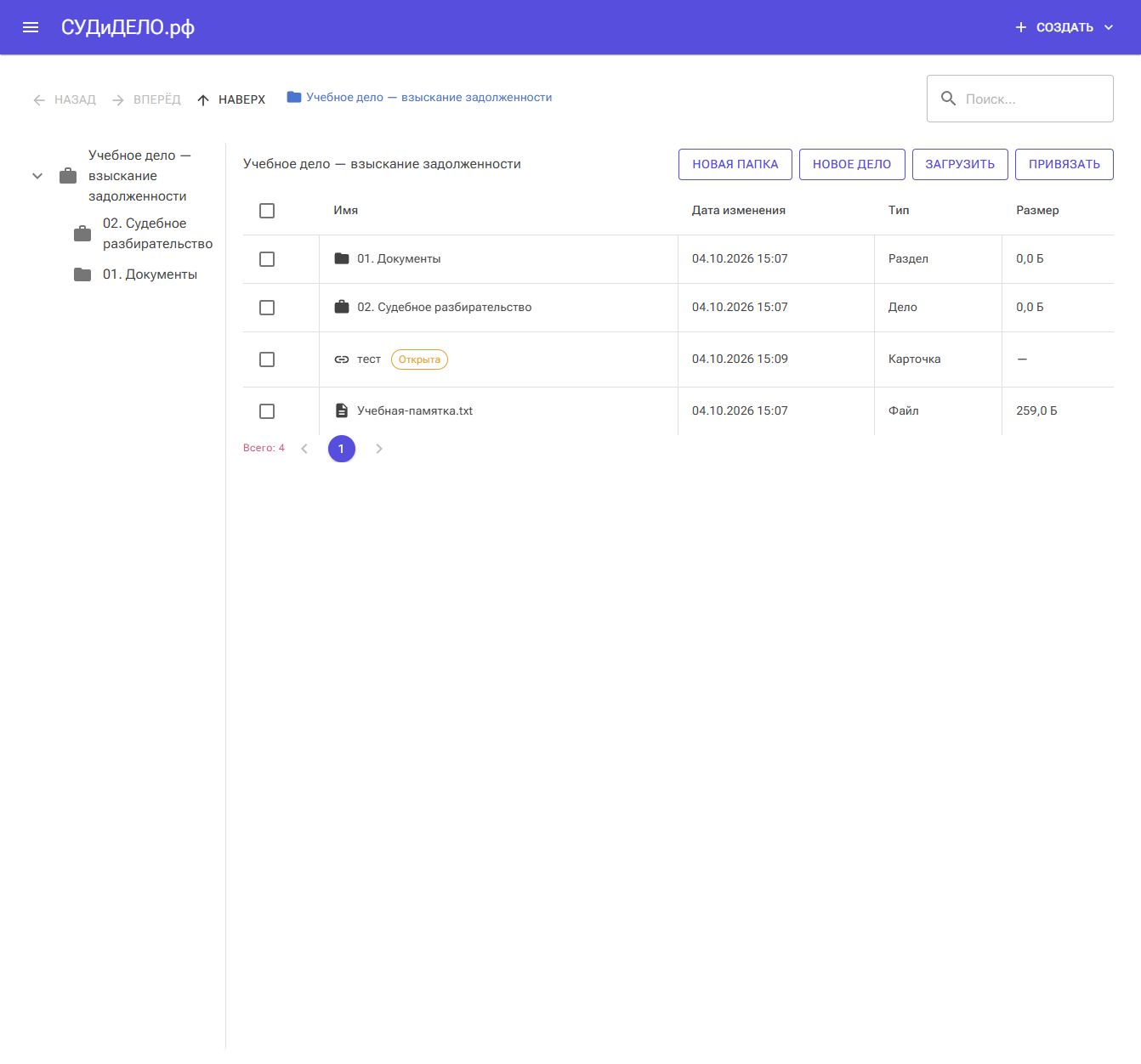Click the Открыта status badge
This screenshot has height=1064, width=1141.
pyautogui.click(x=419, y=359)
